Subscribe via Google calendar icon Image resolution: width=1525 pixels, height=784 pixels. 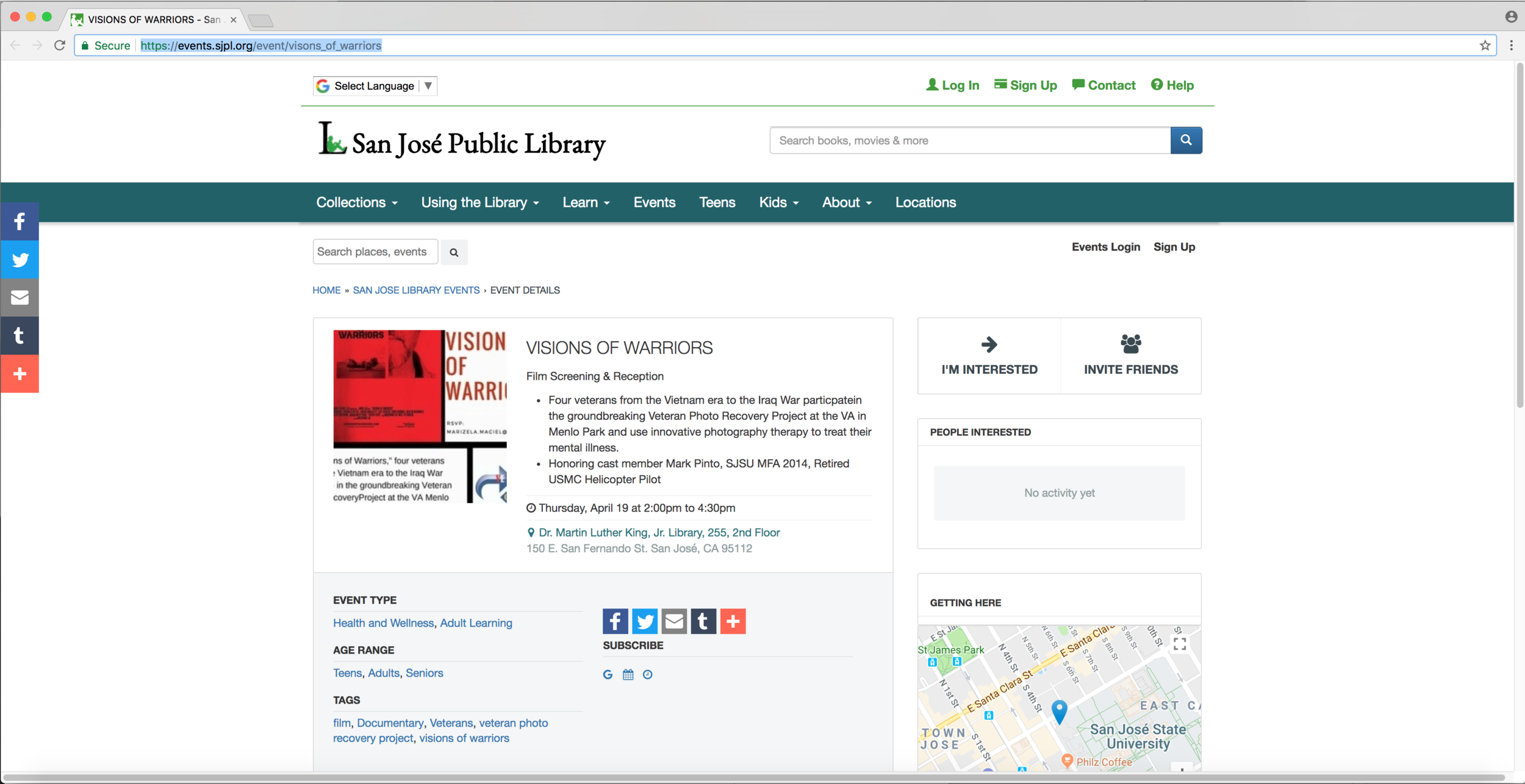(608, 674)
